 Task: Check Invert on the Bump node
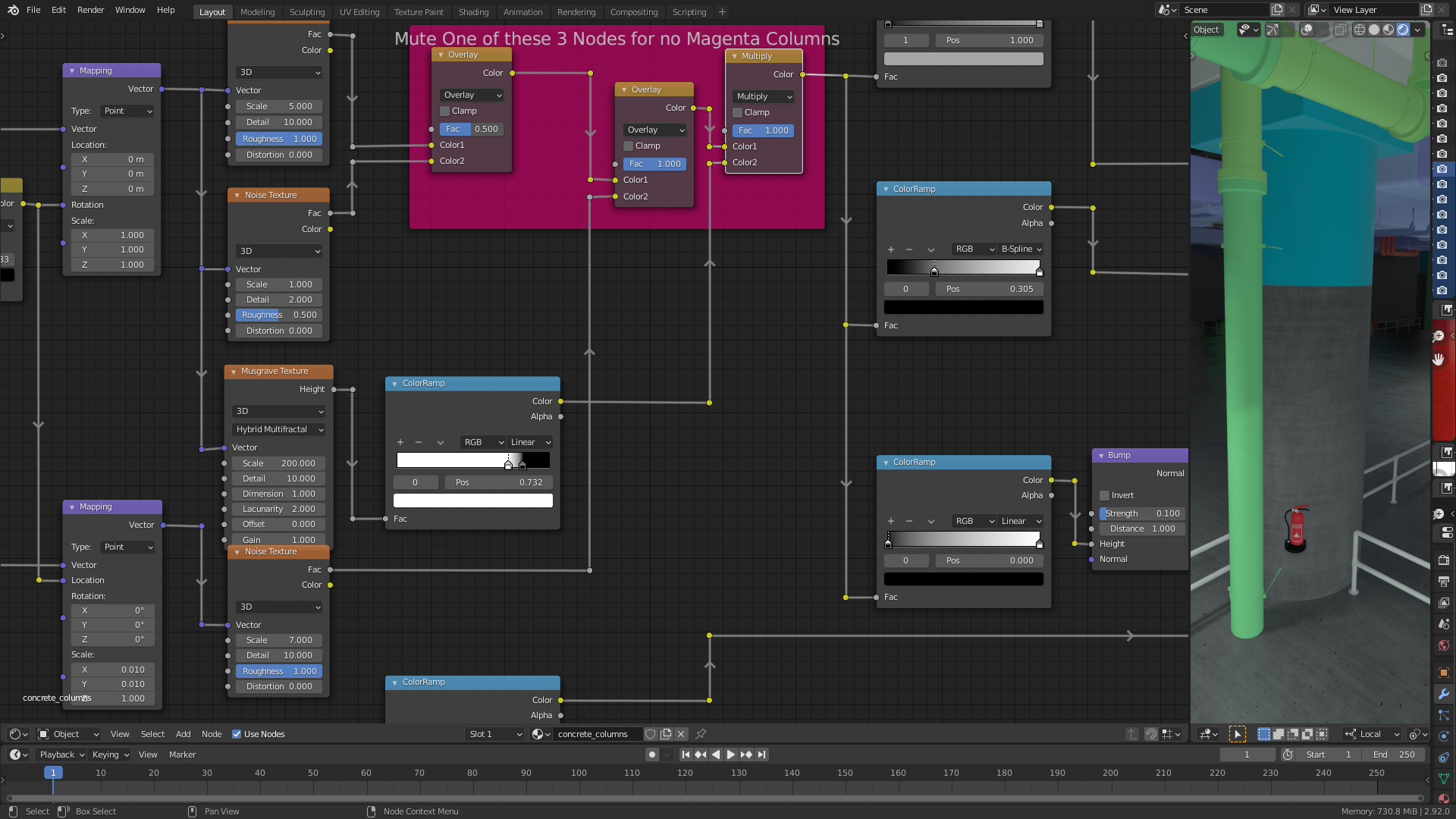click(x=1104, y=495)
